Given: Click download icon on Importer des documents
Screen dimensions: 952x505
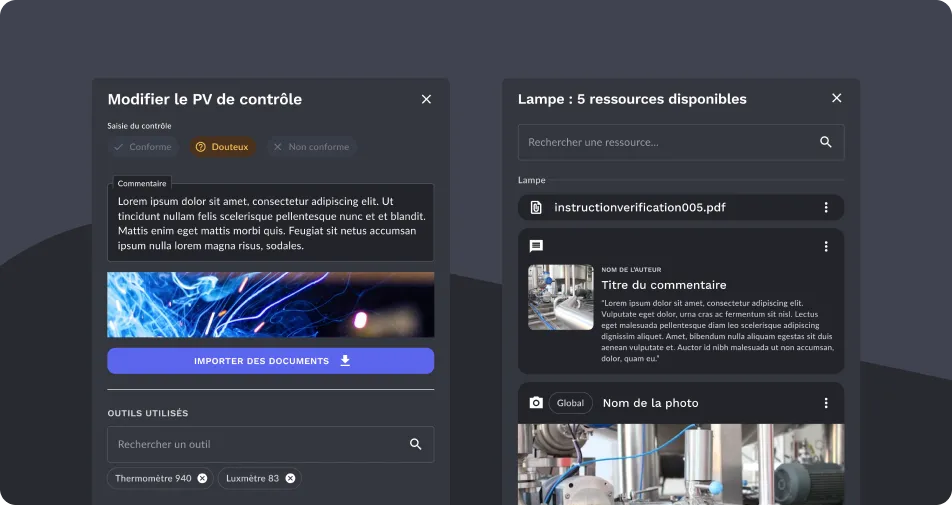Looking at the screenshot, I should [345, 361].
